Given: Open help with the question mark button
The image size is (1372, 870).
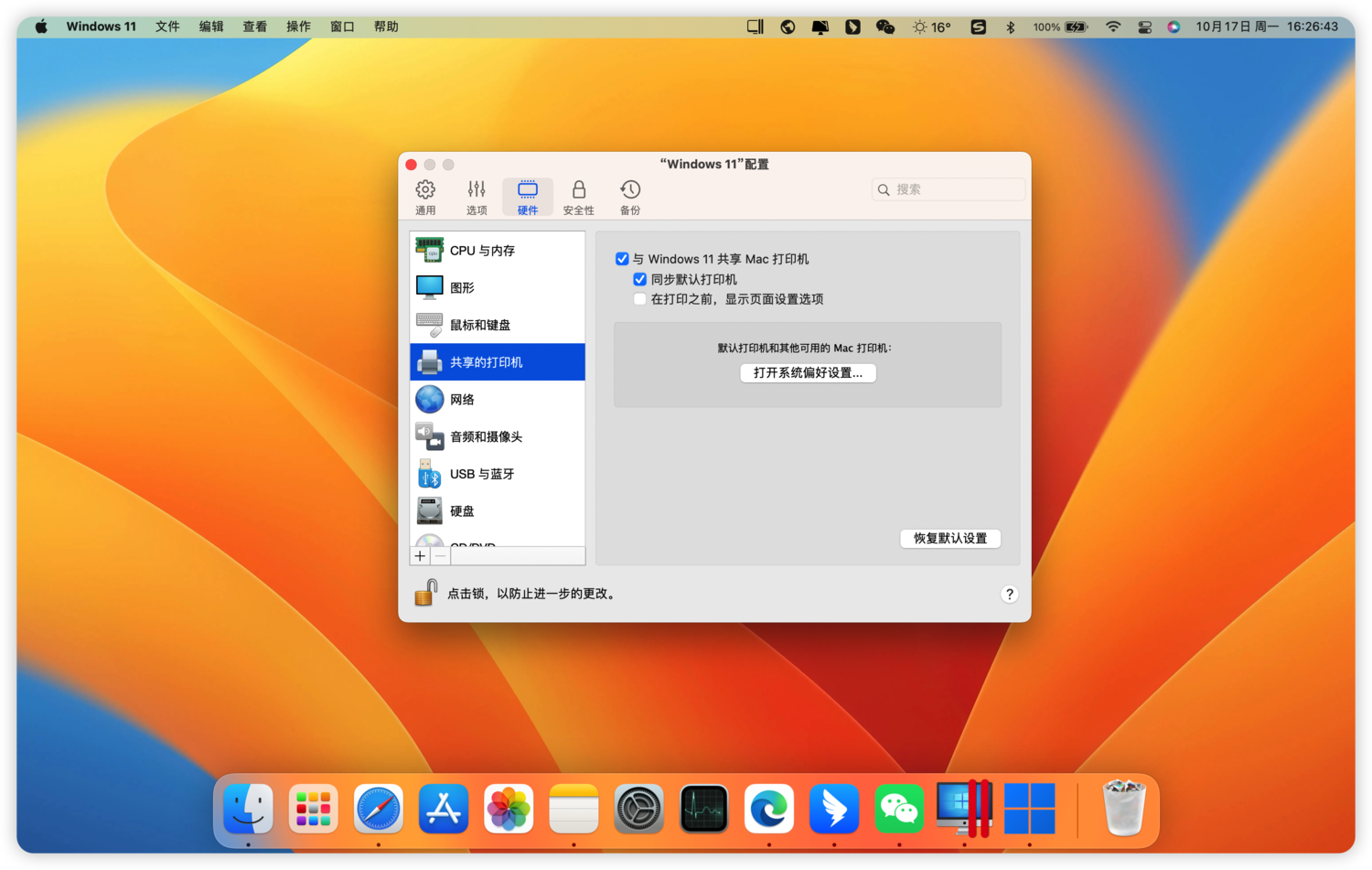Looking at the screenshot, I should [1009, 595].
